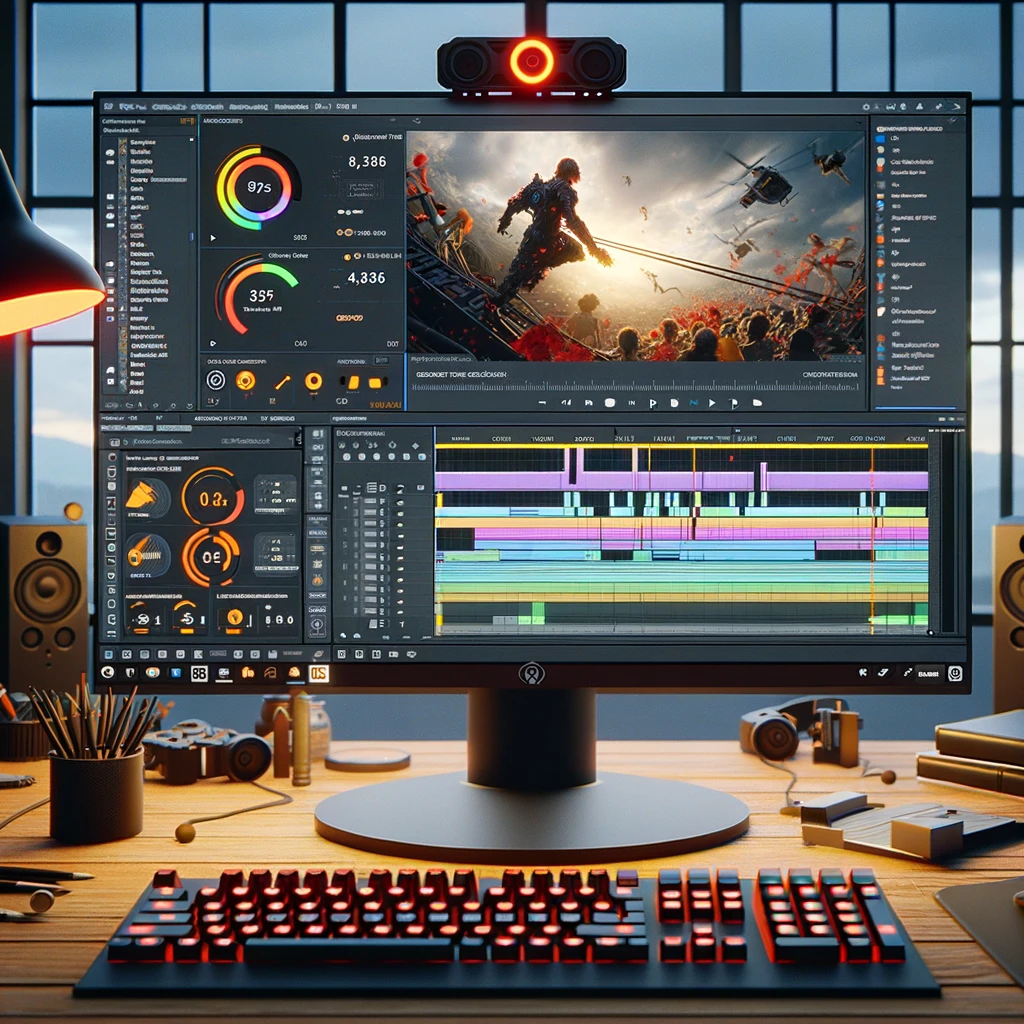Click the orange "OS" icon on taskbar
1024x1024 pixels.
318,674
